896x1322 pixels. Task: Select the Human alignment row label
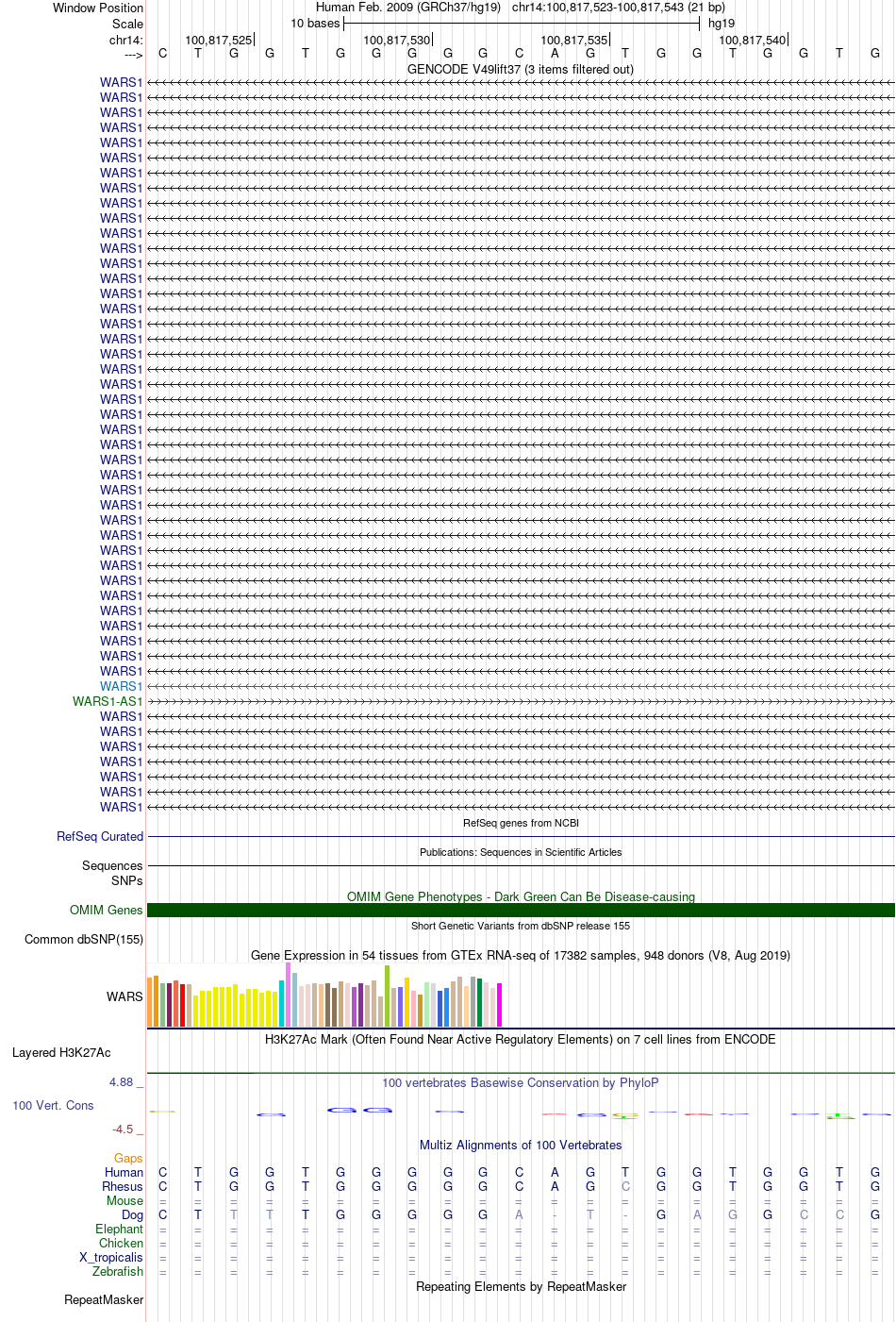point(124,1172)
